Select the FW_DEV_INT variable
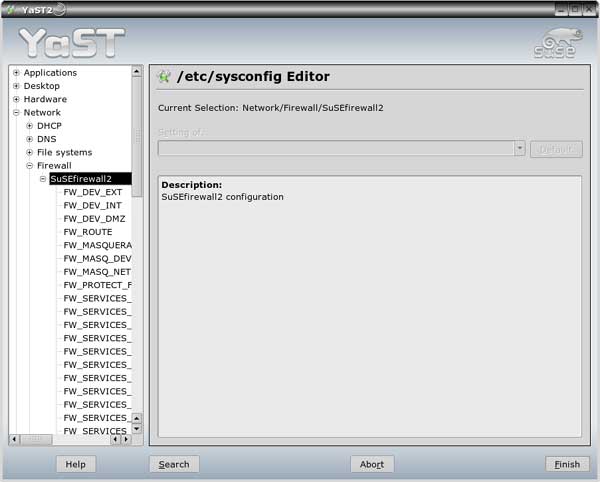The height and width of the screenshot is (482, 600). (92, 205)
